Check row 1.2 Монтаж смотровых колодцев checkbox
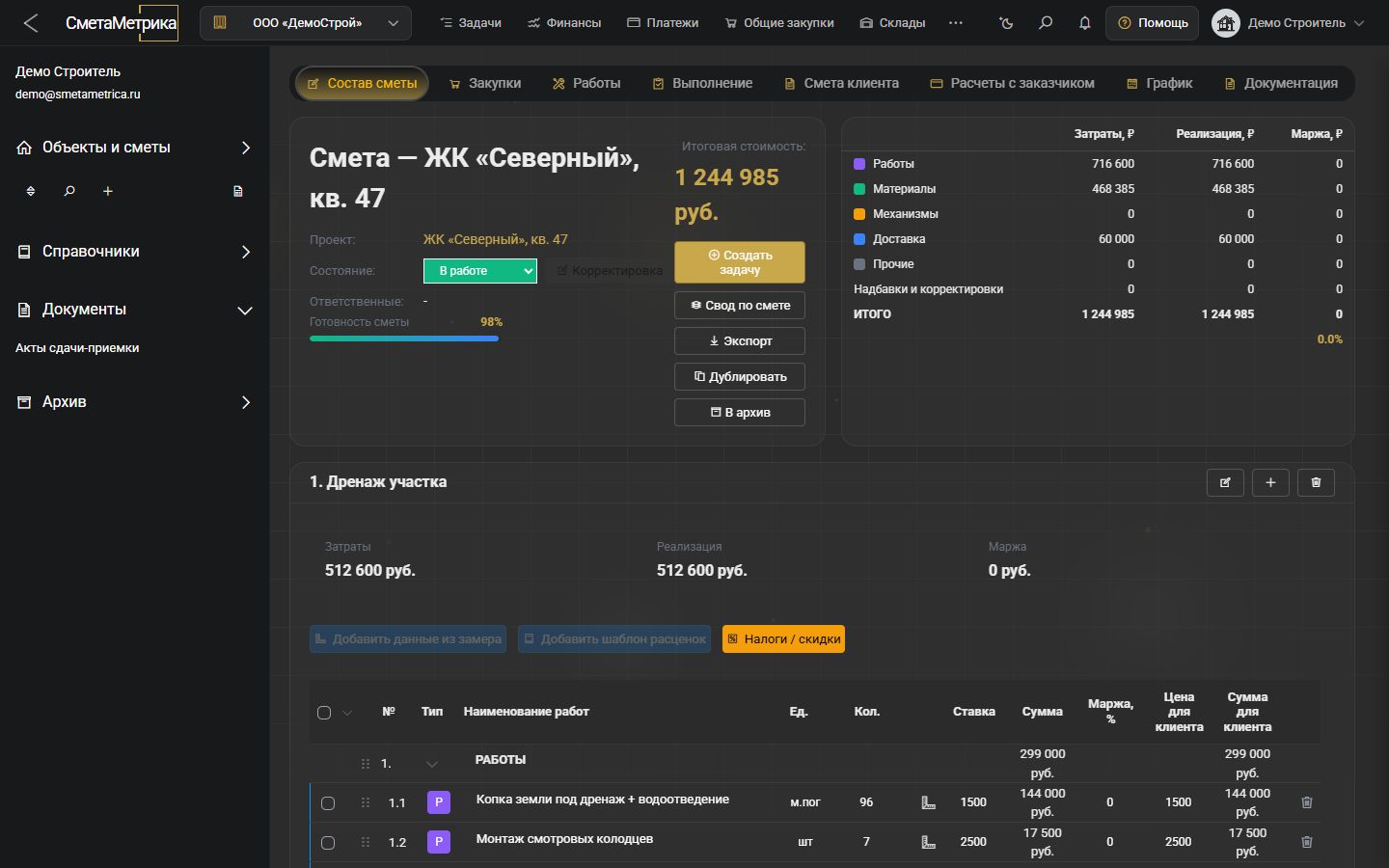1389x868 pixels. (328, 843)
